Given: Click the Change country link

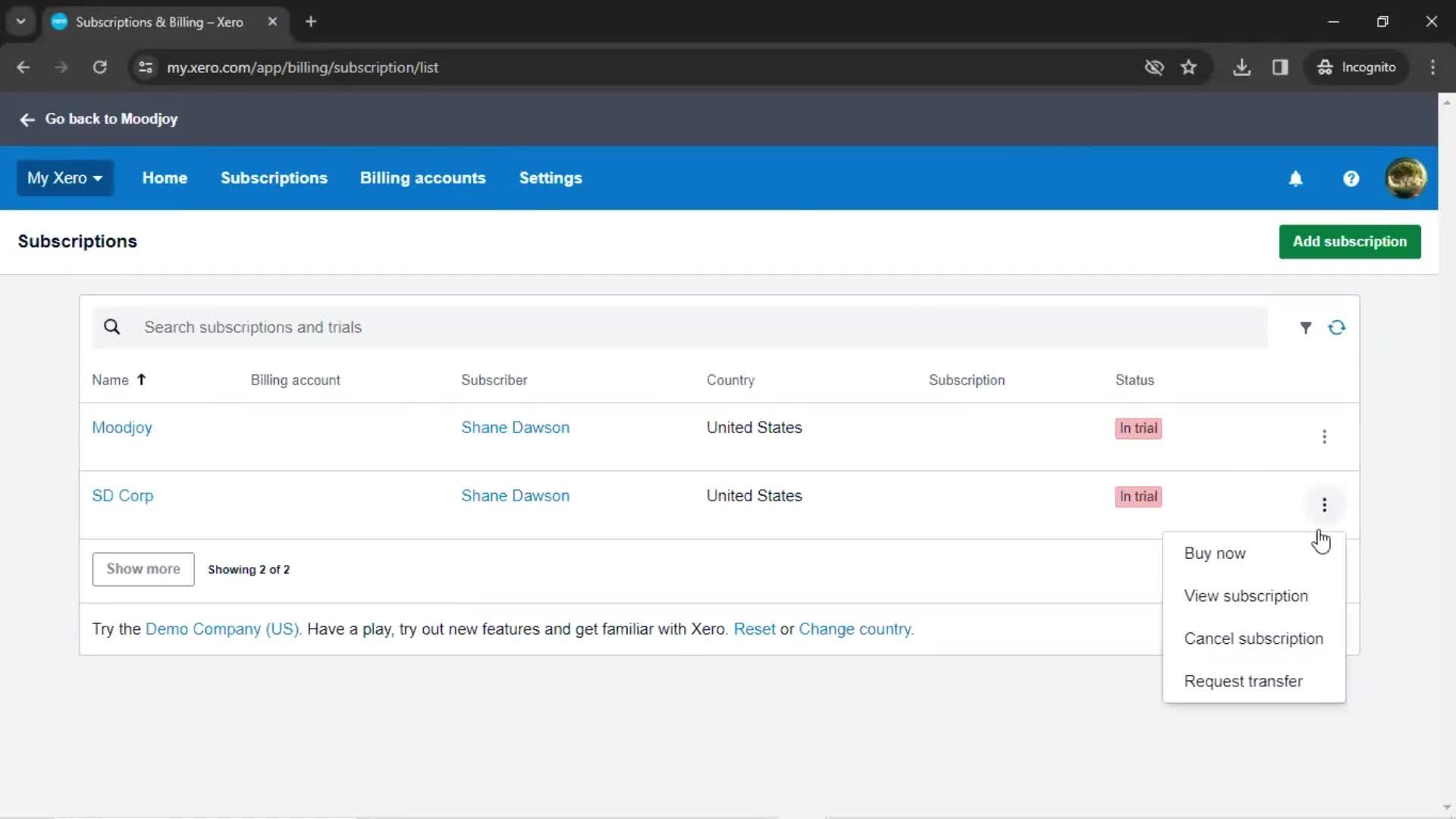Looking at the screenshot, I should (x=855, y=629).
